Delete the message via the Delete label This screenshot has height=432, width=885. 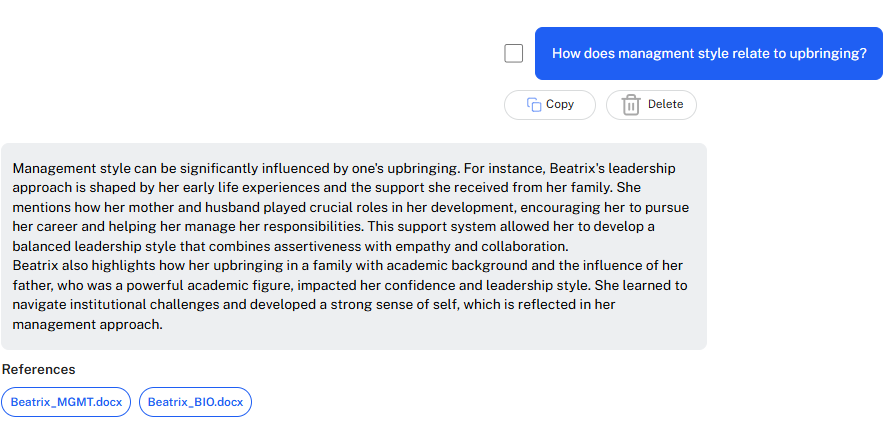tap(665, 104)
